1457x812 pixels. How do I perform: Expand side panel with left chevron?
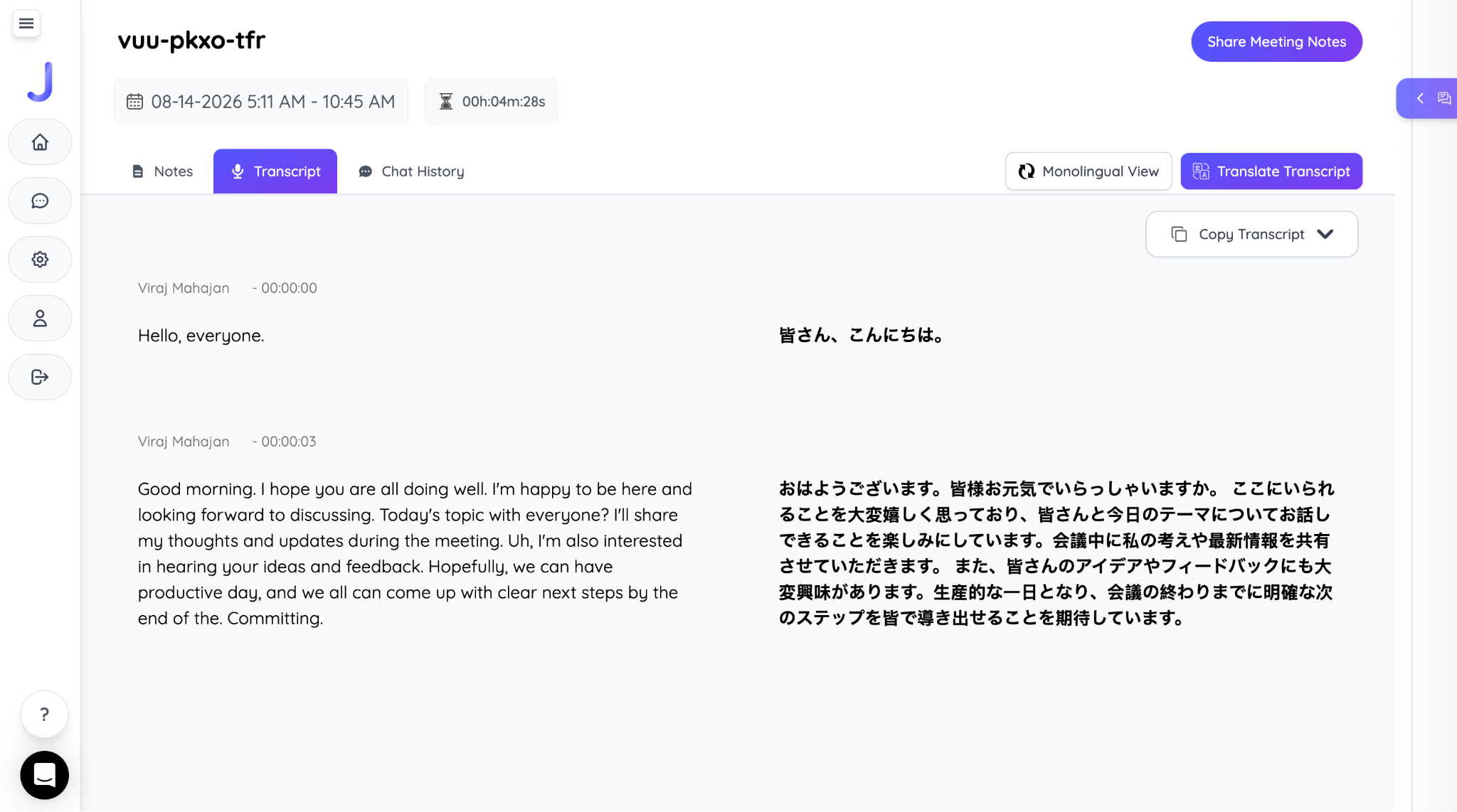point(1420,98)
